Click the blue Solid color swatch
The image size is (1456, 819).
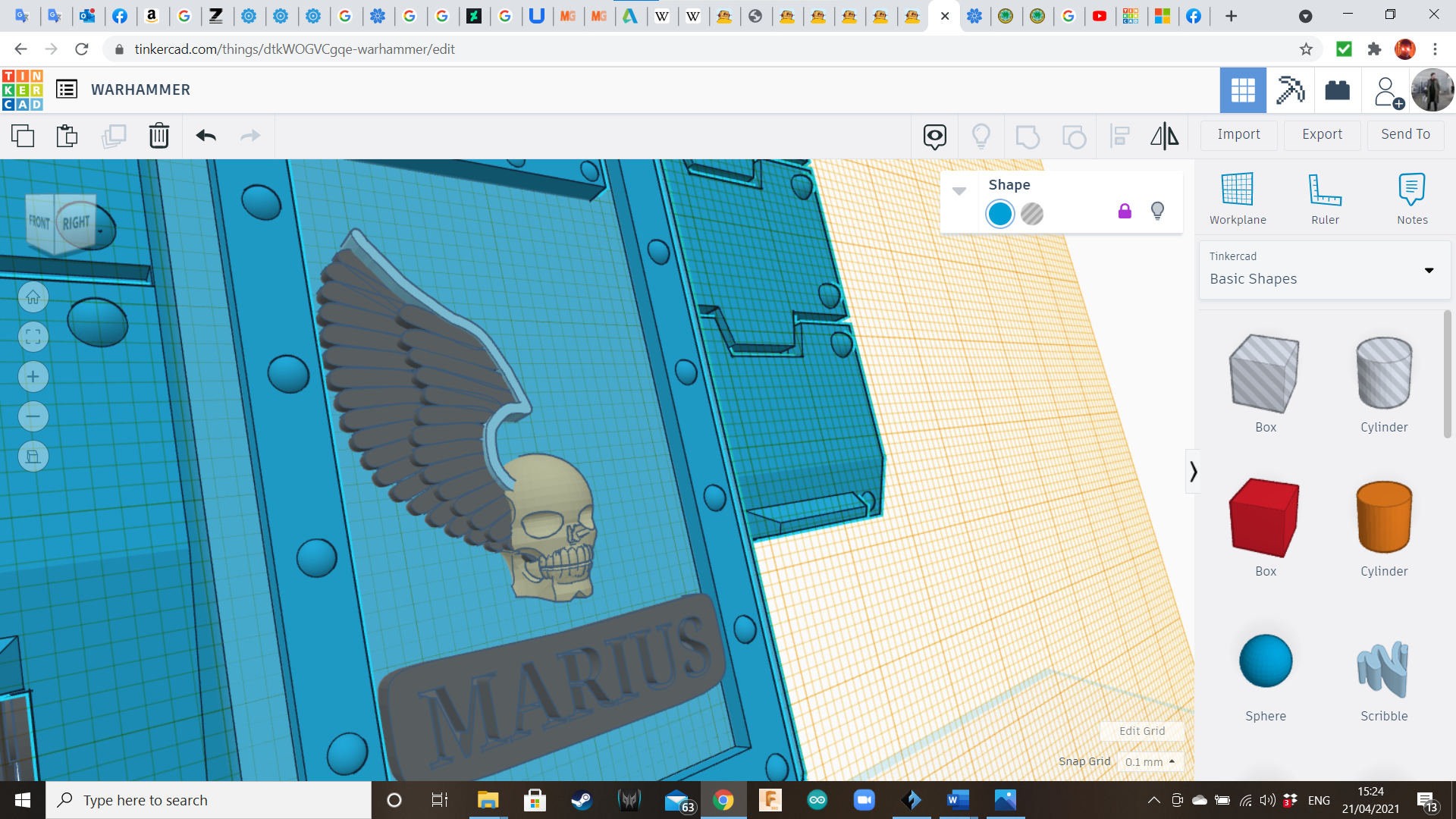pyautogui.click(x=999, y=214)
